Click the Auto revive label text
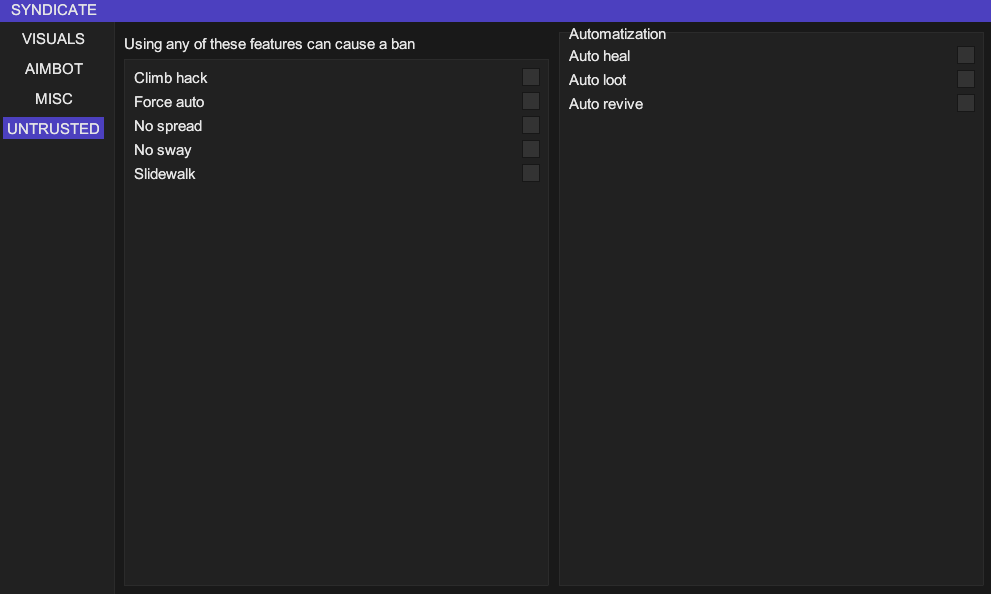Viewport: 991px width, 594px height. pos(606,104)
